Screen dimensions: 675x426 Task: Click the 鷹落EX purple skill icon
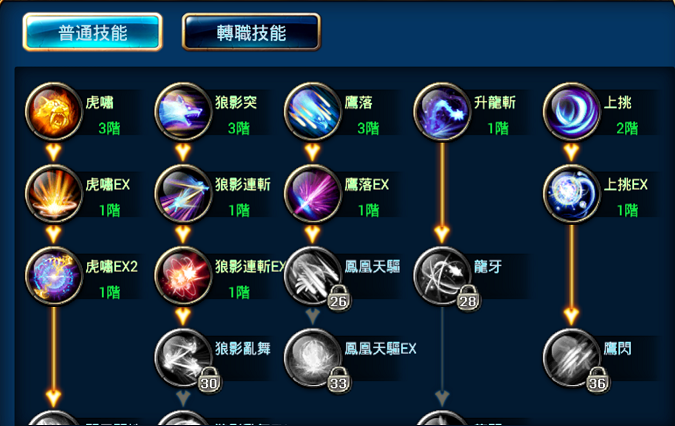point(313,194)
